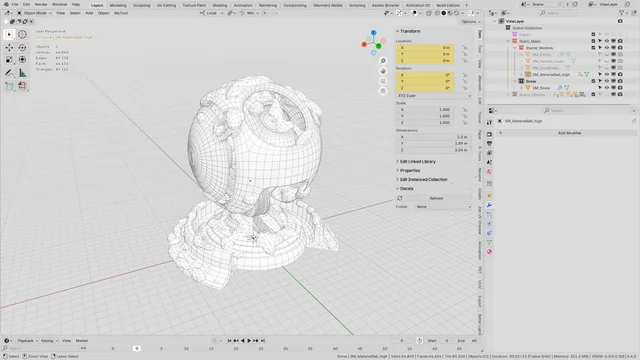Click the viewport zoom magnifier icon
The image size is (640, 360).
click(x=383, y=61)
